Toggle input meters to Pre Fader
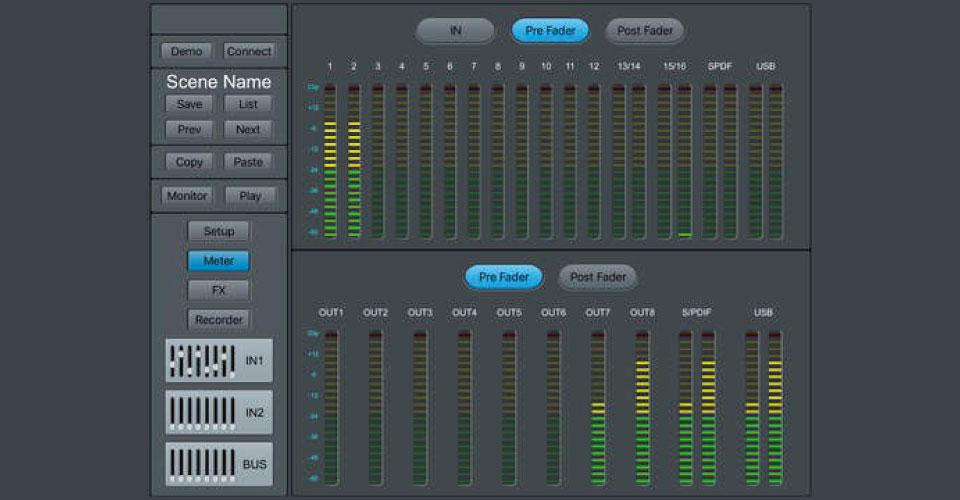 coord(550,31)
